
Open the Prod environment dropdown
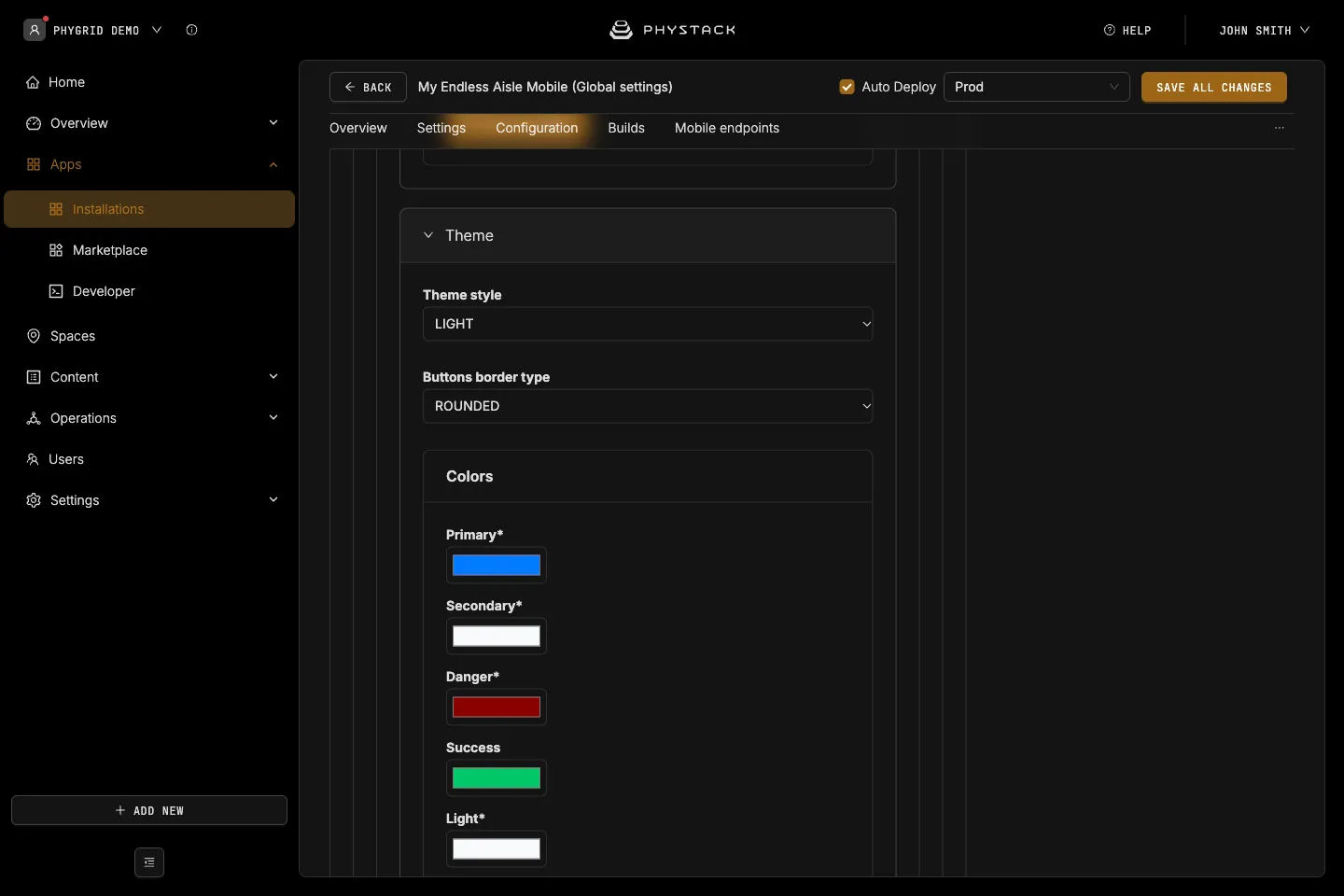coord(1037,87)
